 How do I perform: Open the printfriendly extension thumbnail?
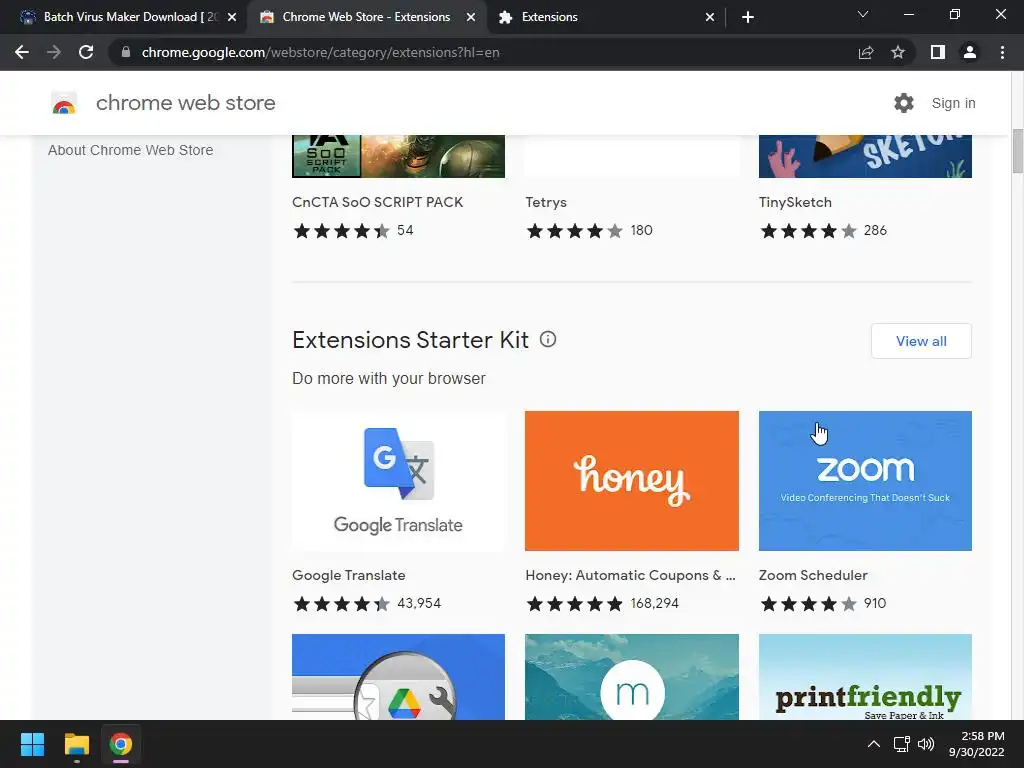click(x=865, y=677)
